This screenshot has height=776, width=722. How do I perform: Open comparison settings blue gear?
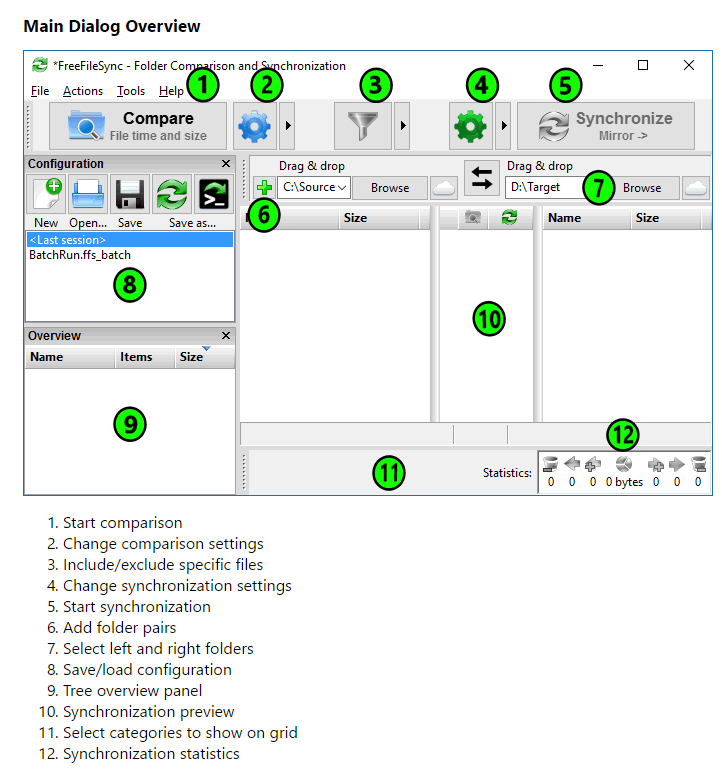point(254,126)
